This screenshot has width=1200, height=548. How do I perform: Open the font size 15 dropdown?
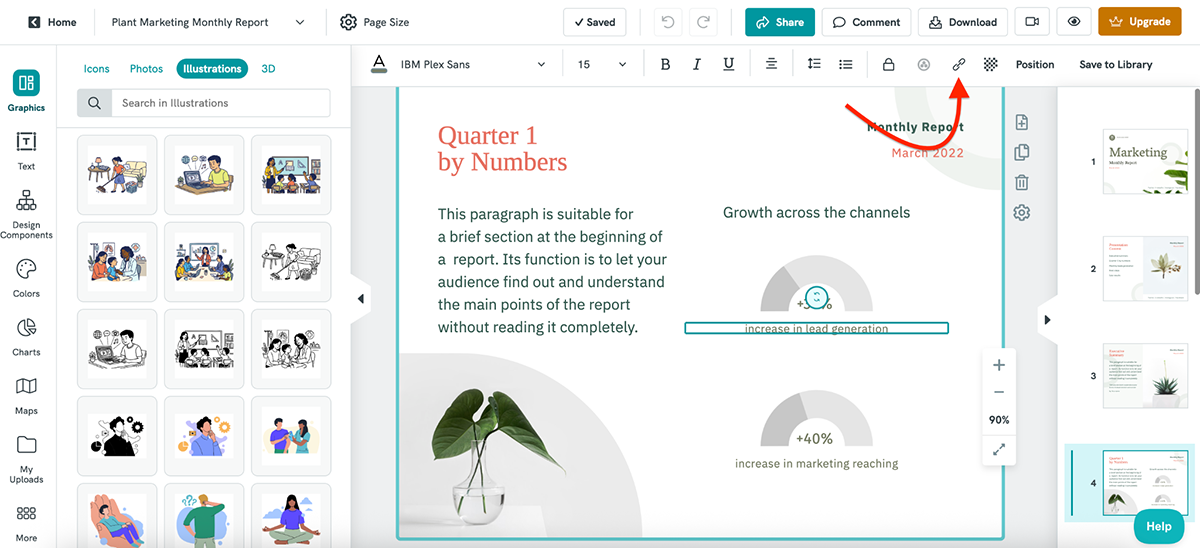pyautogui.click(x=602, y=64)
